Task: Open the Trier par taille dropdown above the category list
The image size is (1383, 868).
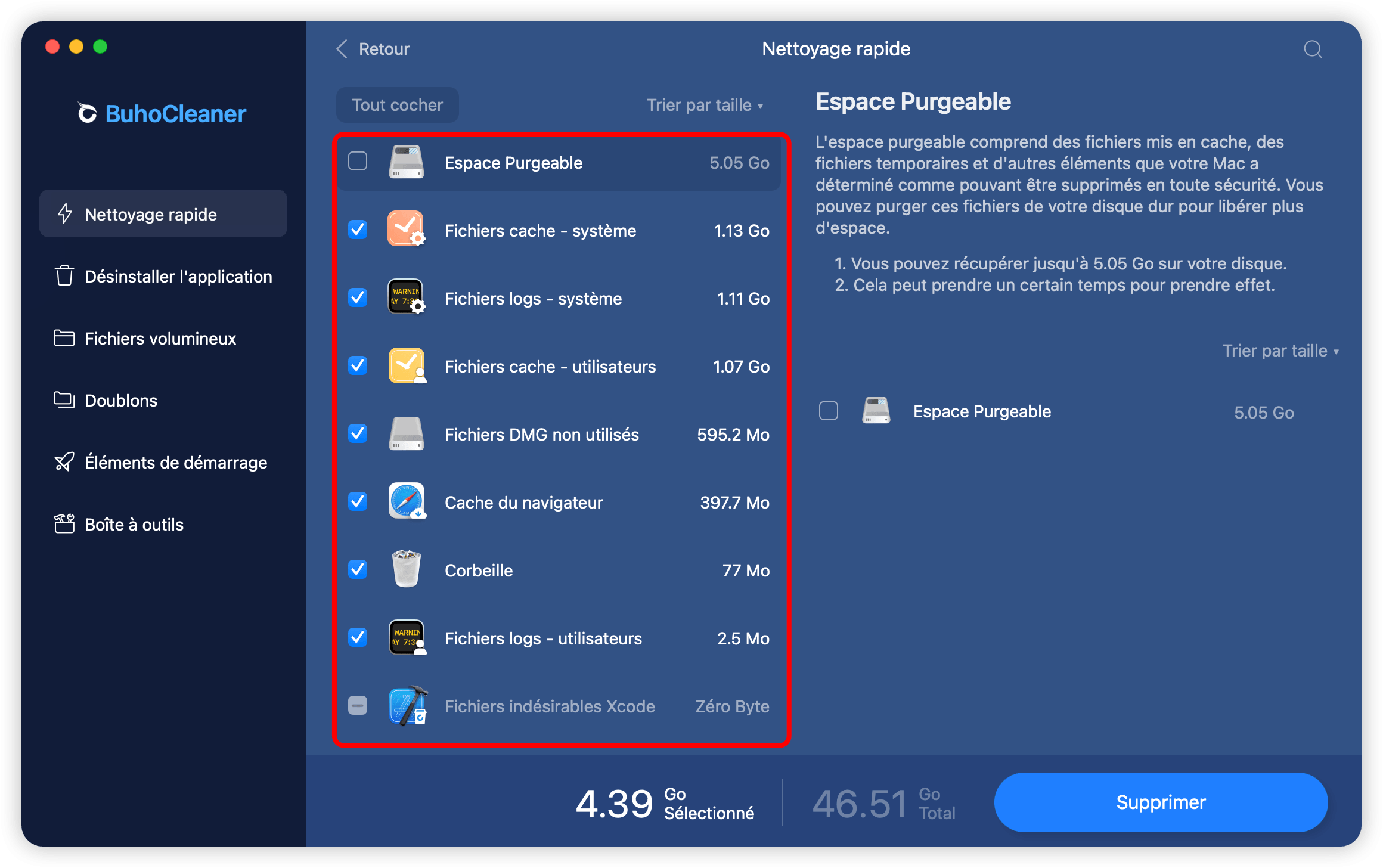Action: [x=705, y=105]
